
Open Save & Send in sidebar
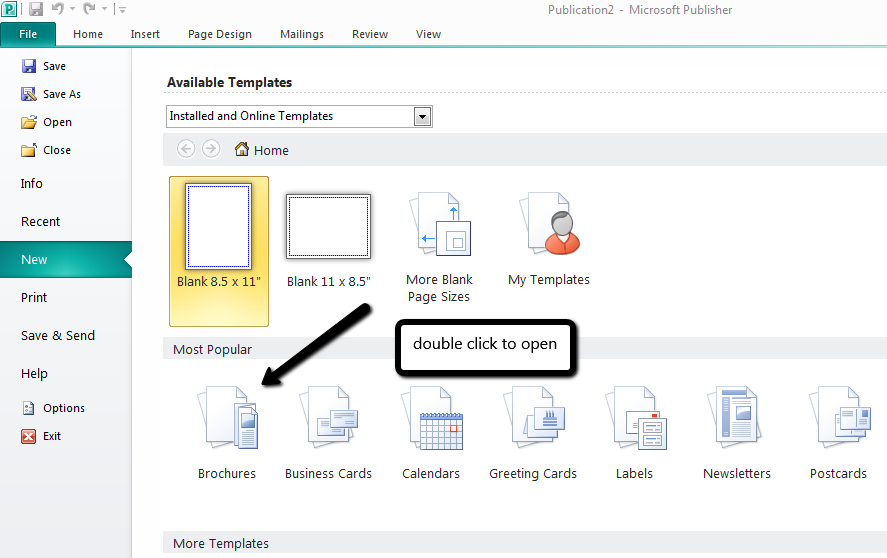point(58,335)
